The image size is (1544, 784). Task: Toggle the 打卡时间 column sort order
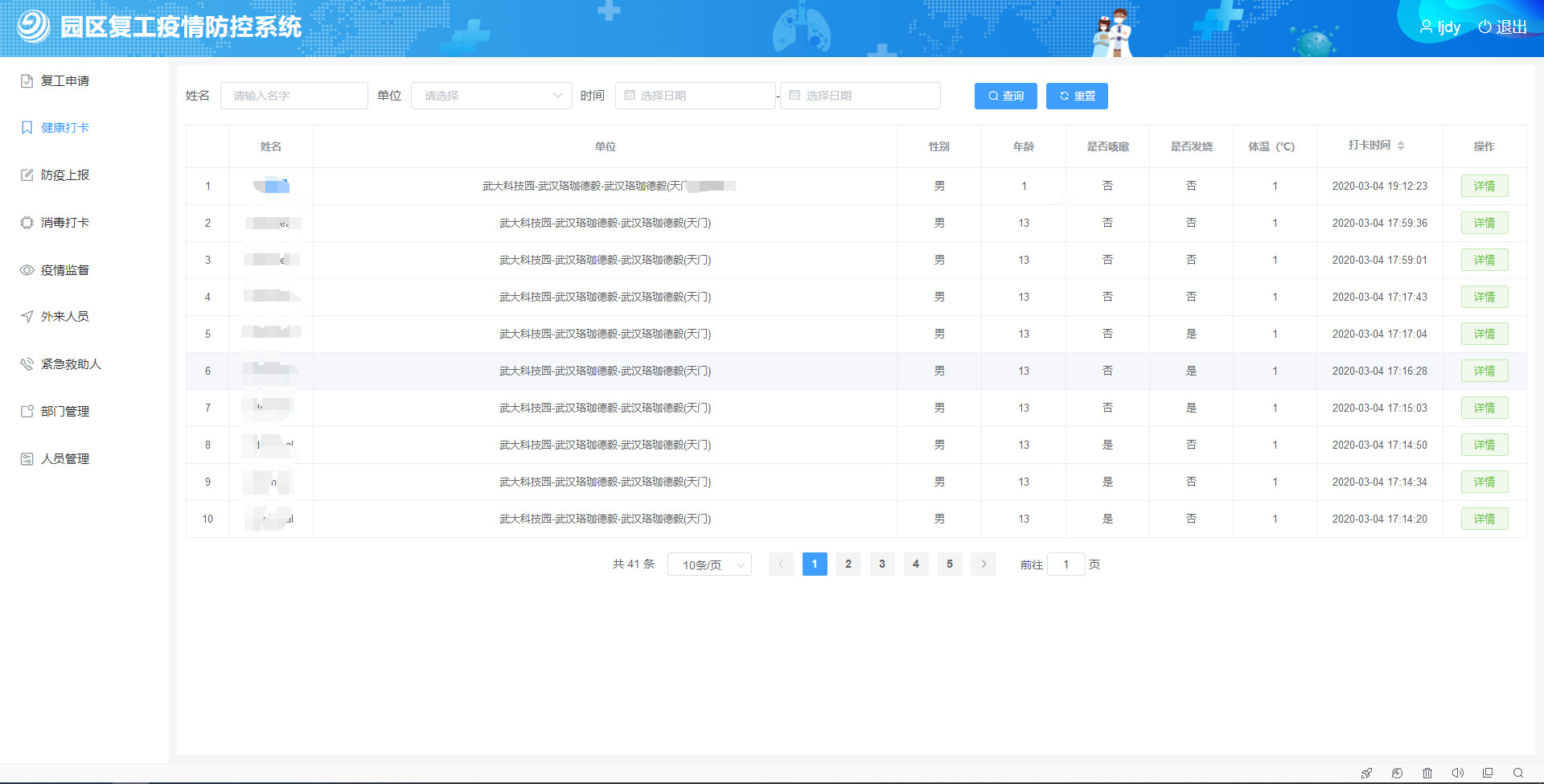pyautogui.click(x=1402, y=146)
